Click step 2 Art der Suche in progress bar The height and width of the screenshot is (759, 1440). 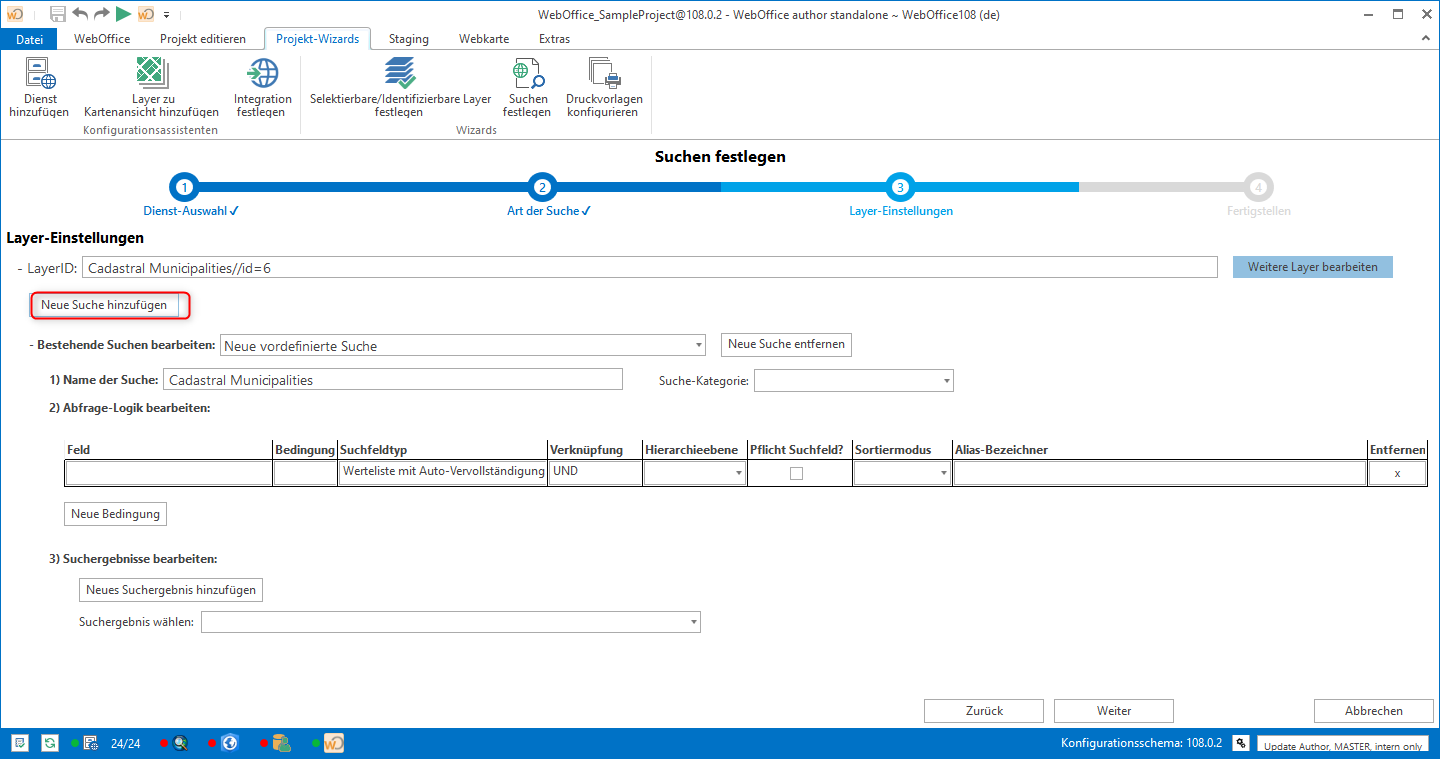[x=542, y=187]
